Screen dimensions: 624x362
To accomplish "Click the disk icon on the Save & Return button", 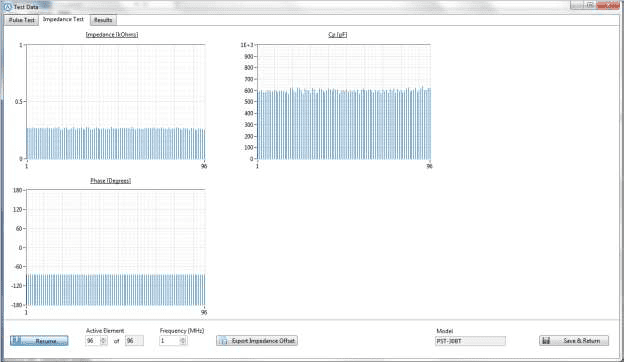I will click(x=546, y=341).
